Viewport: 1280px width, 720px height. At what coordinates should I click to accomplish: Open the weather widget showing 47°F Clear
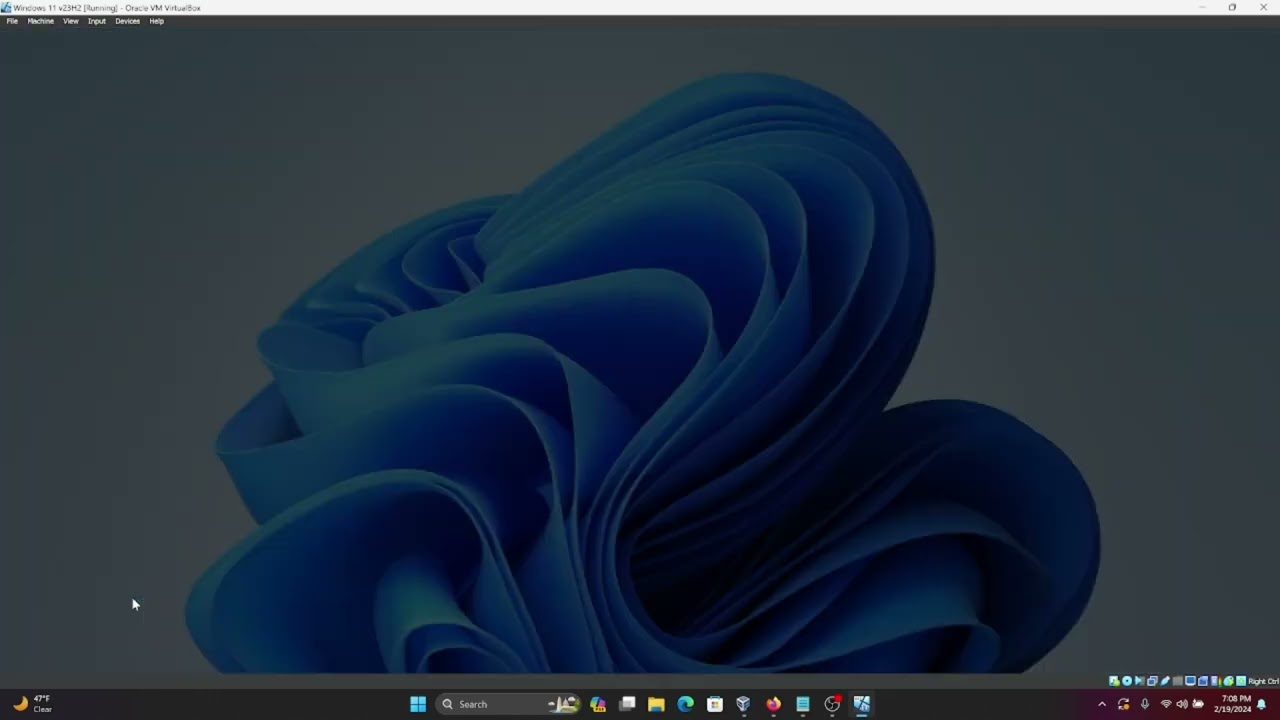[32, 704]
